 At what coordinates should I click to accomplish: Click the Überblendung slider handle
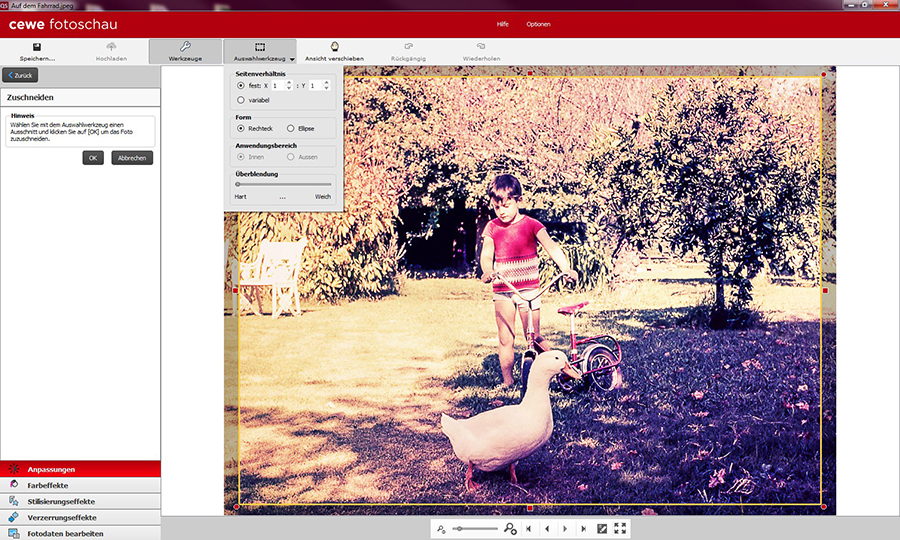237,184
